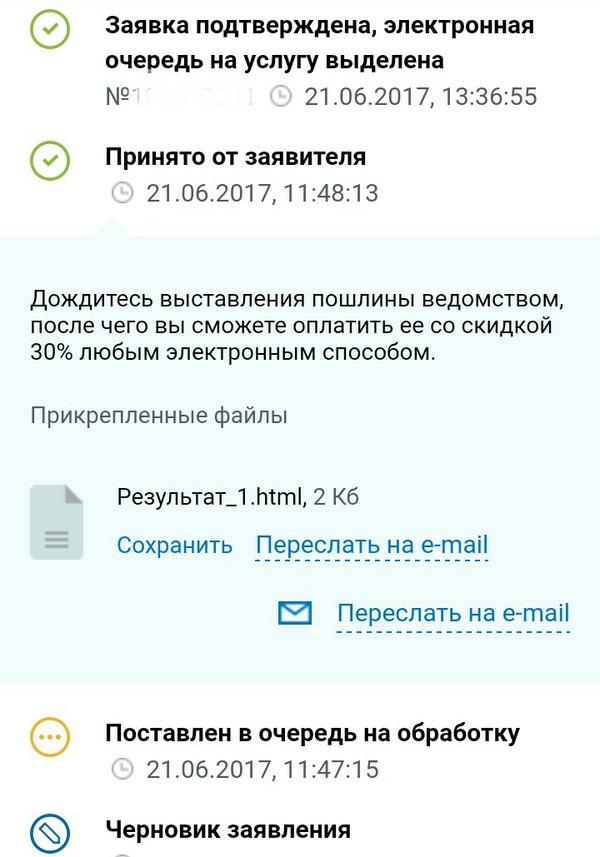Click 'Переслать на e-mail' next to Сохранить
This screenshot has width=600, height=857.
(x=372, y=545)
